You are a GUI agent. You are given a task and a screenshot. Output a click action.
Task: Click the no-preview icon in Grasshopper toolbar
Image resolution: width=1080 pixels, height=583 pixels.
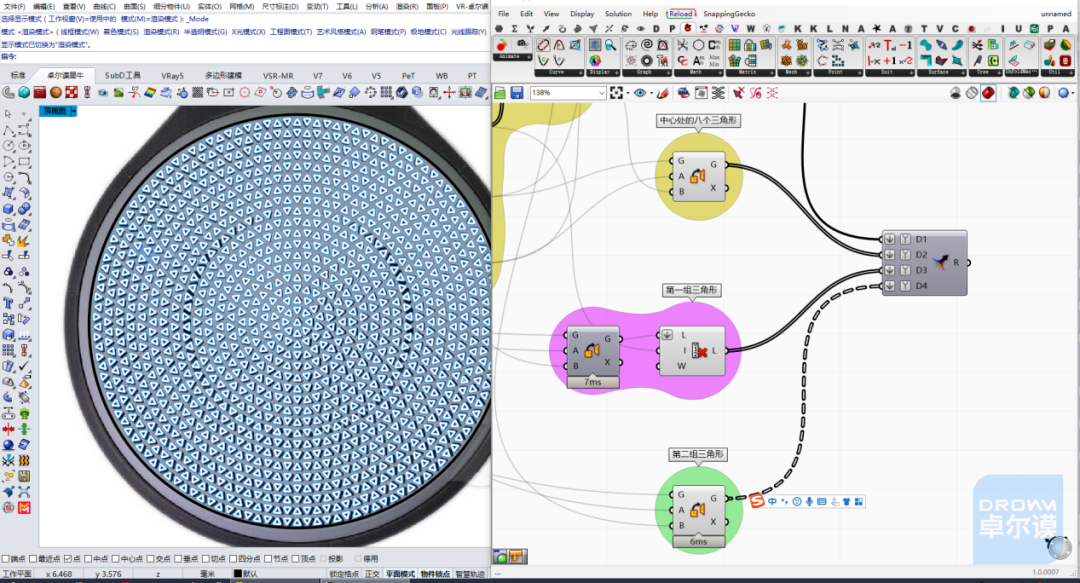tap(955, 93)
